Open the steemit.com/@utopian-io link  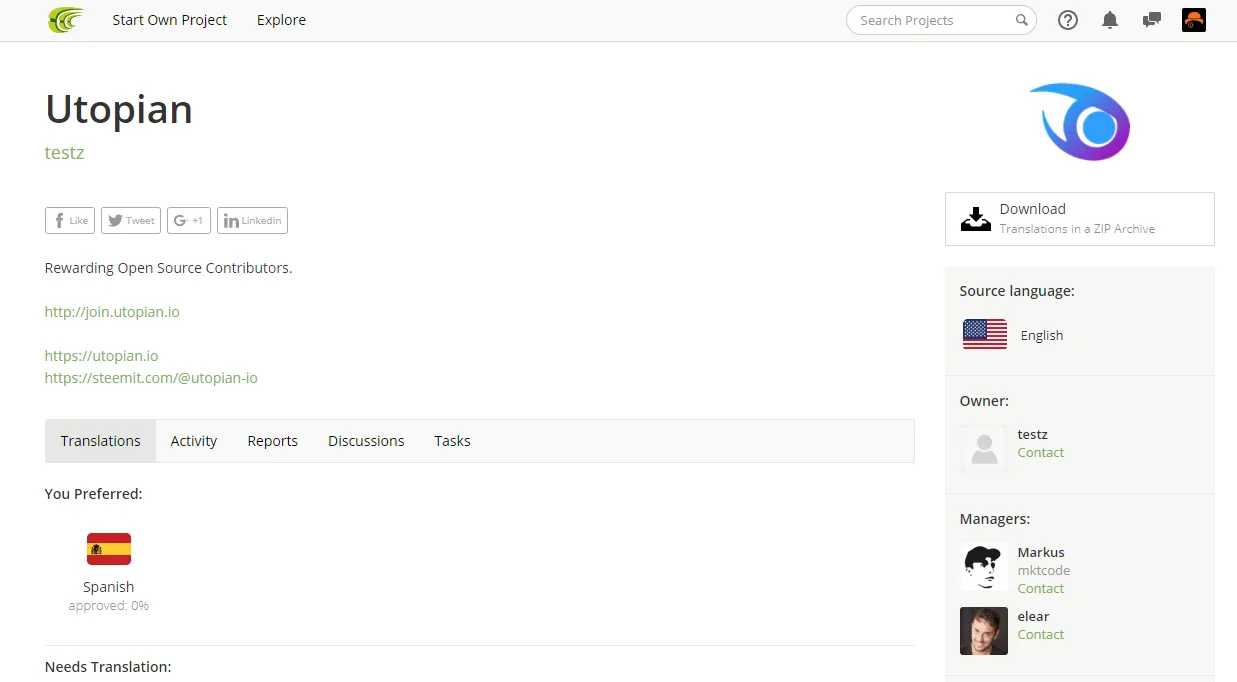pyautogui.click(x=151, y=378)
